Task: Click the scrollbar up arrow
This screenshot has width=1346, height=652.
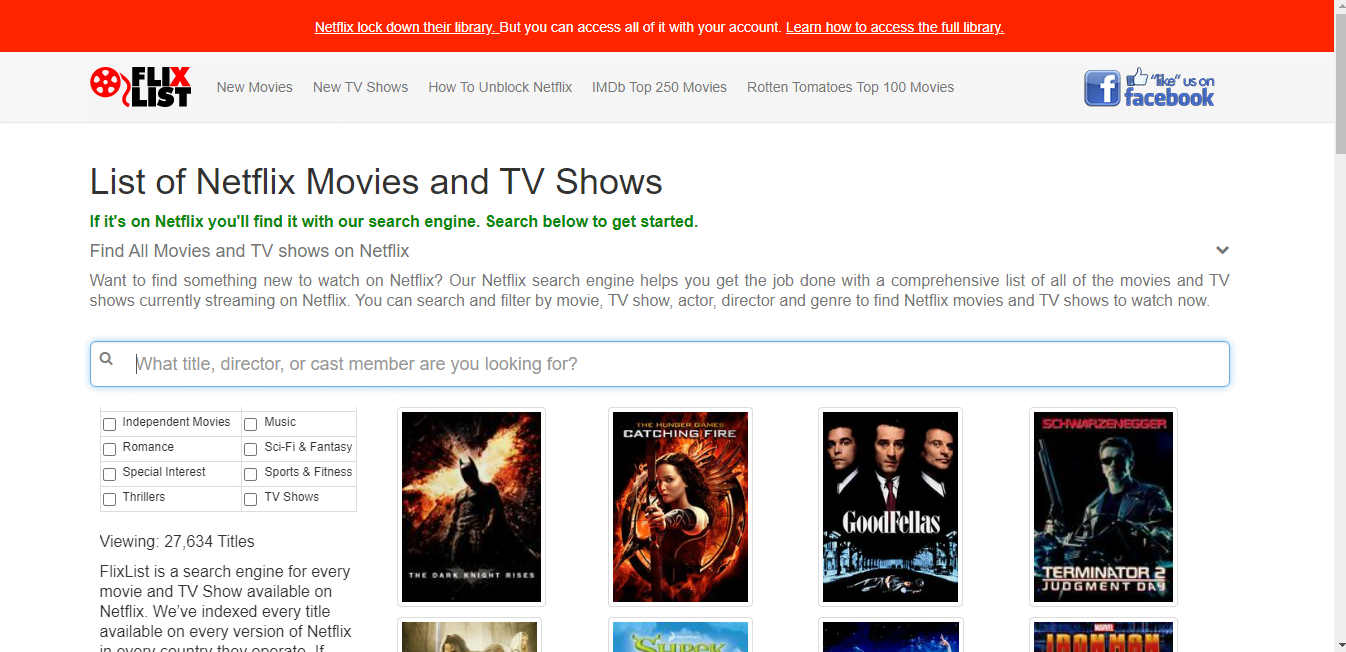Action: (1340, 8)
